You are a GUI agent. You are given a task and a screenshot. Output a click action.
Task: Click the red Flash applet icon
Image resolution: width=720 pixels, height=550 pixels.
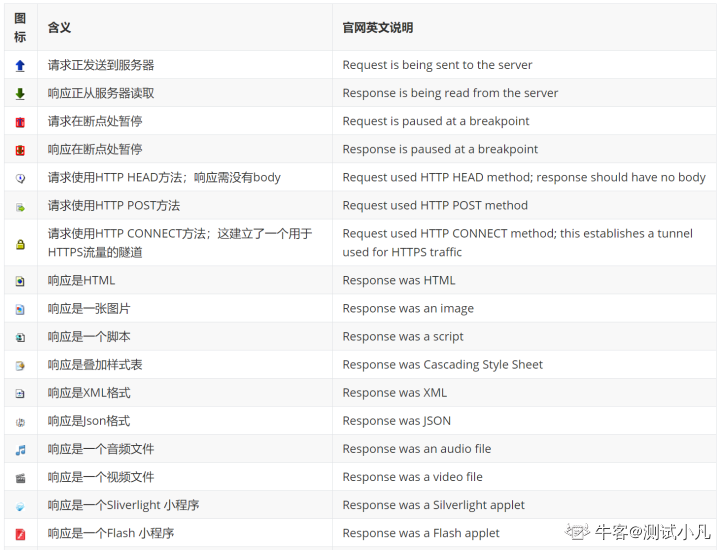click(20, 534)
